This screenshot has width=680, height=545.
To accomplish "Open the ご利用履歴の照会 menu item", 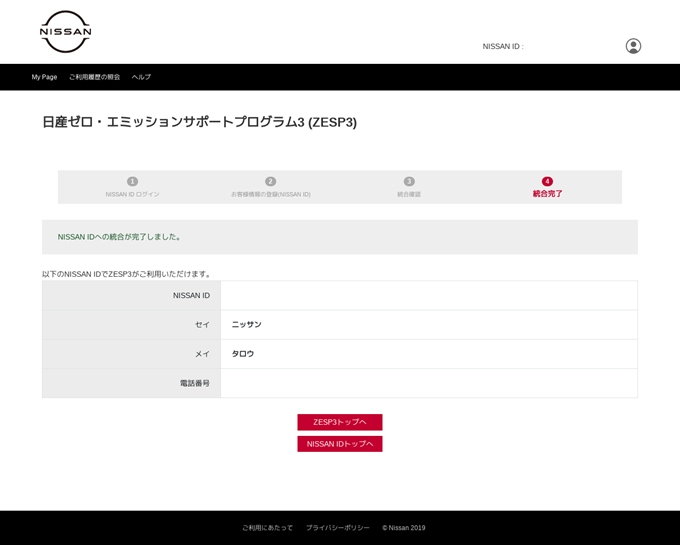I will (94, 77).
